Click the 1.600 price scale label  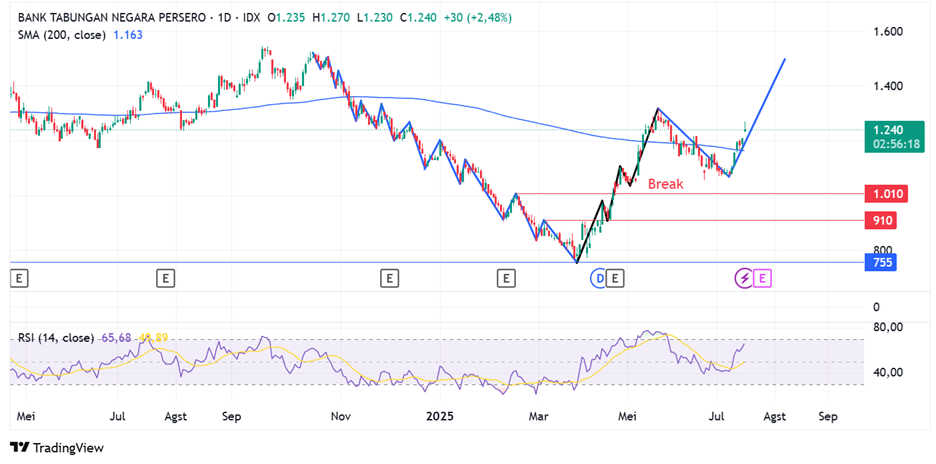[887, 32]
